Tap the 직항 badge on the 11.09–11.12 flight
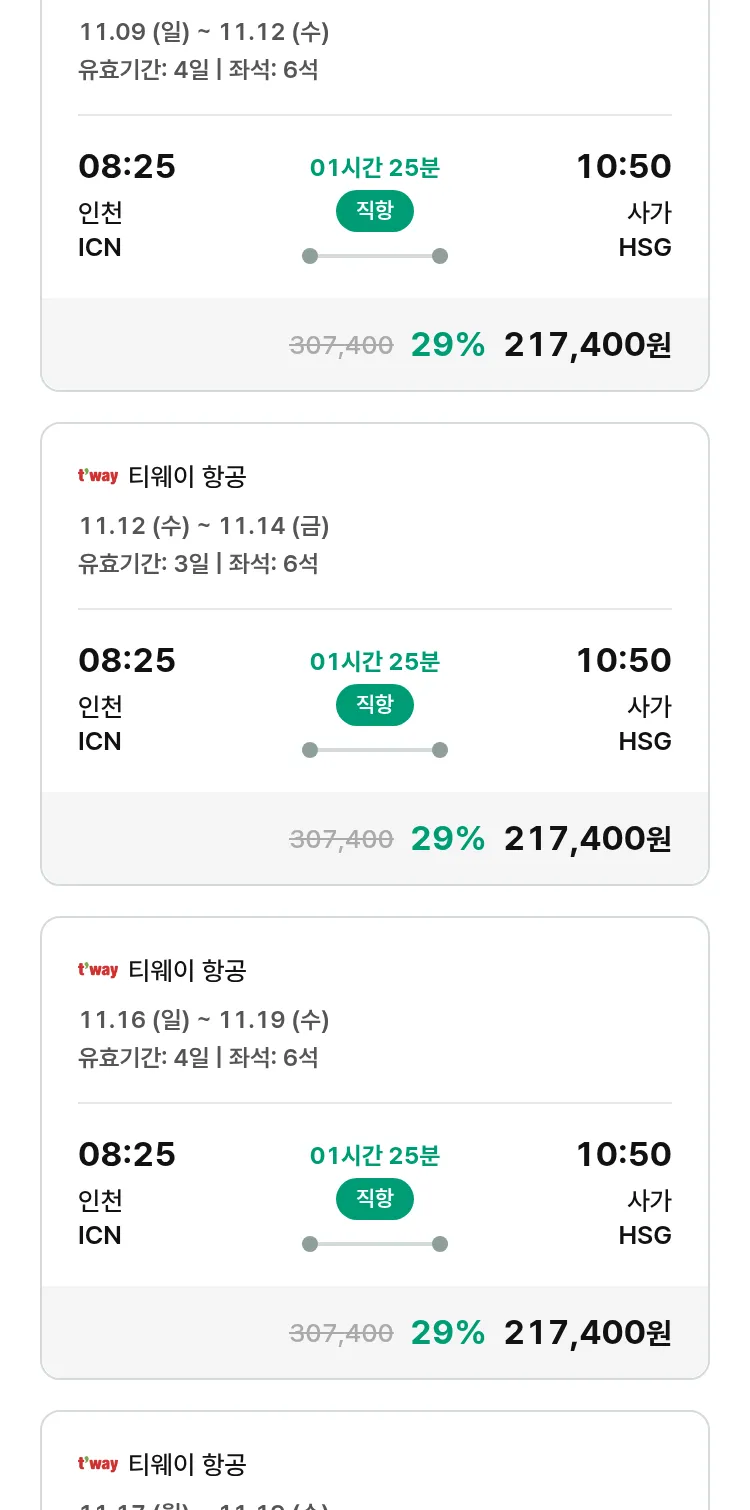Viewport: 750px width, 1510px height. click(374, 211)
